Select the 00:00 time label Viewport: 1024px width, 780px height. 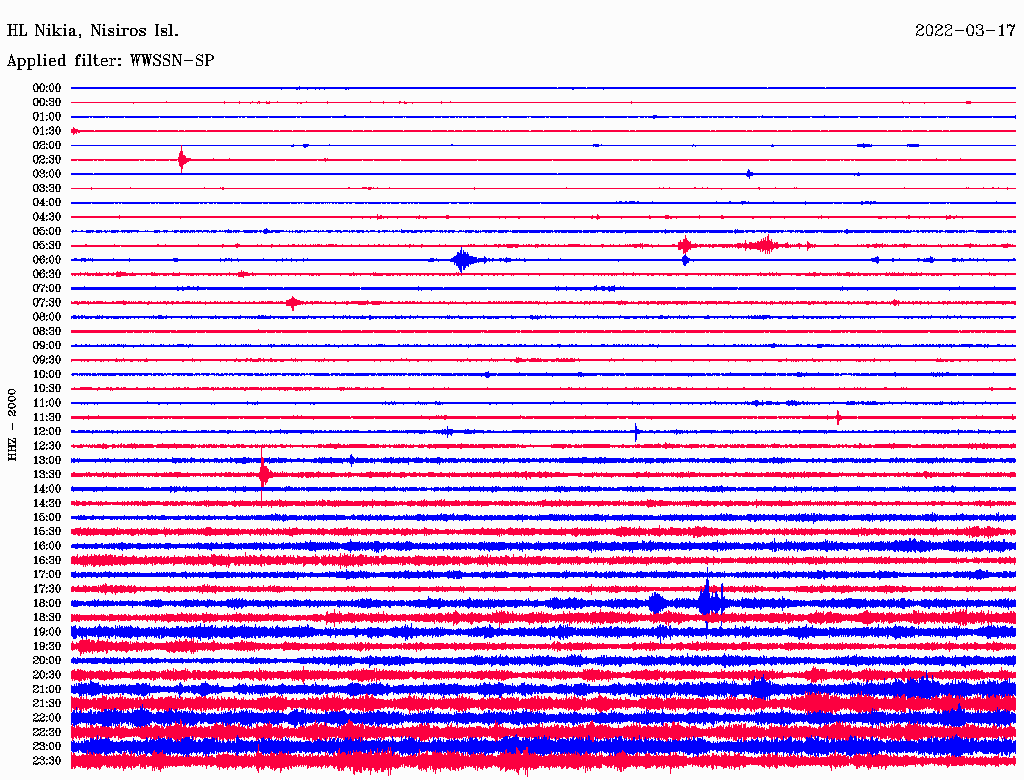point(47,88)
